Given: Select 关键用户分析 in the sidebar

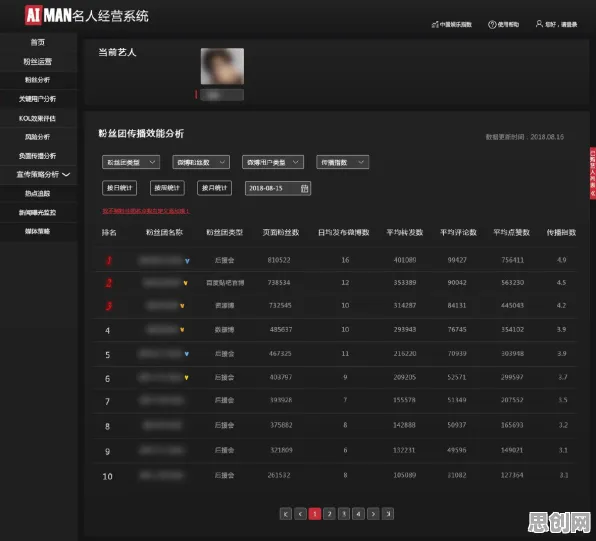Looking at the screenshot, I should (38, 99).
